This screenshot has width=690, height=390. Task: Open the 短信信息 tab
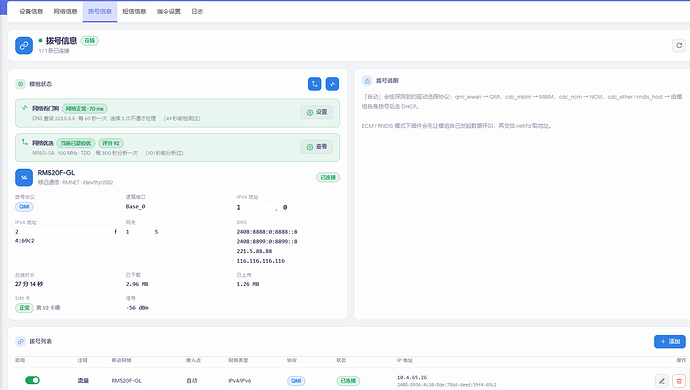pyautogui.click(x=134, y=11)
